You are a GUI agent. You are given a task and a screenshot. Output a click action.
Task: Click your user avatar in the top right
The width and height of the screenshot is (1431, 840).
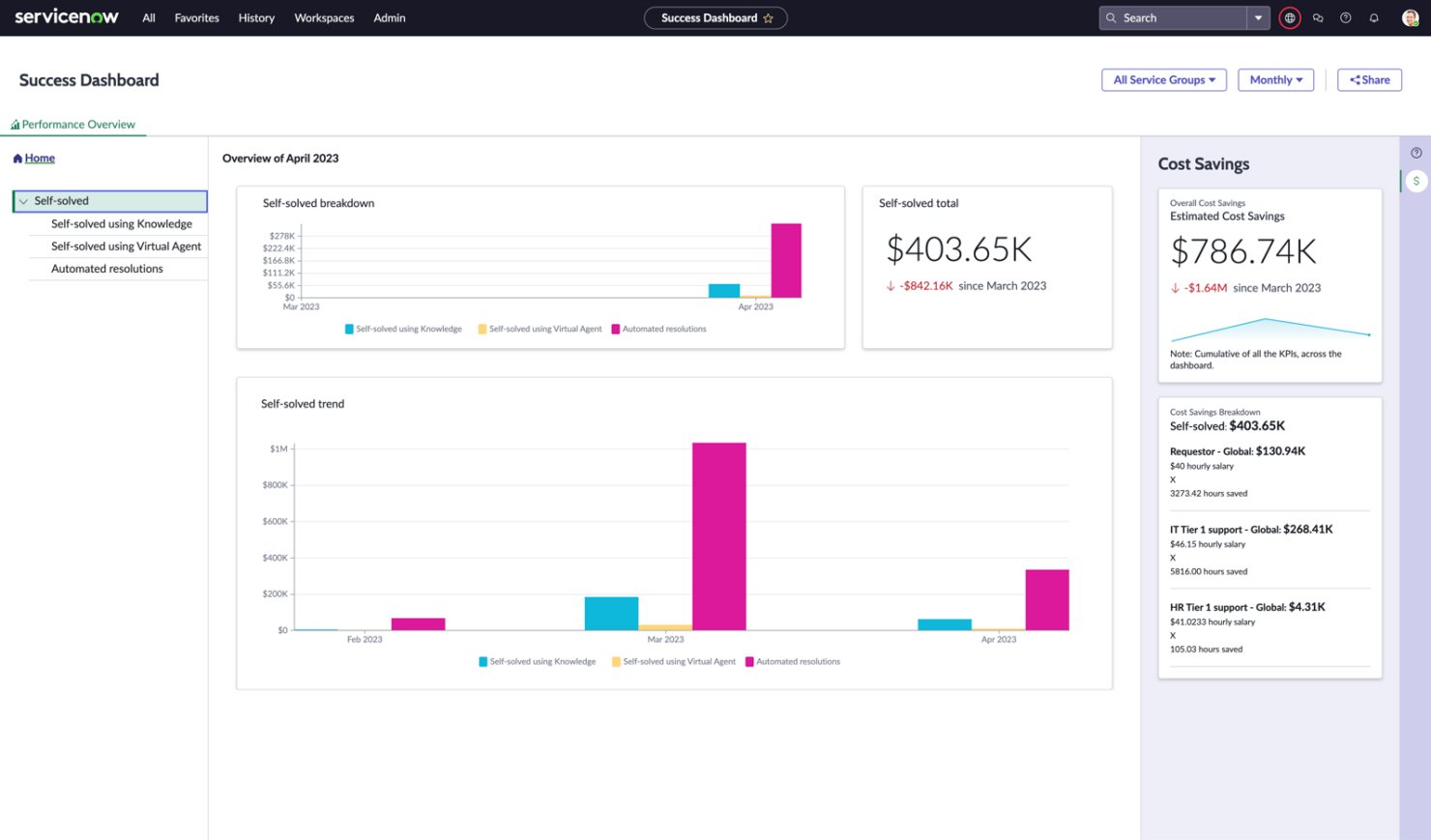tap(1409, 17)
